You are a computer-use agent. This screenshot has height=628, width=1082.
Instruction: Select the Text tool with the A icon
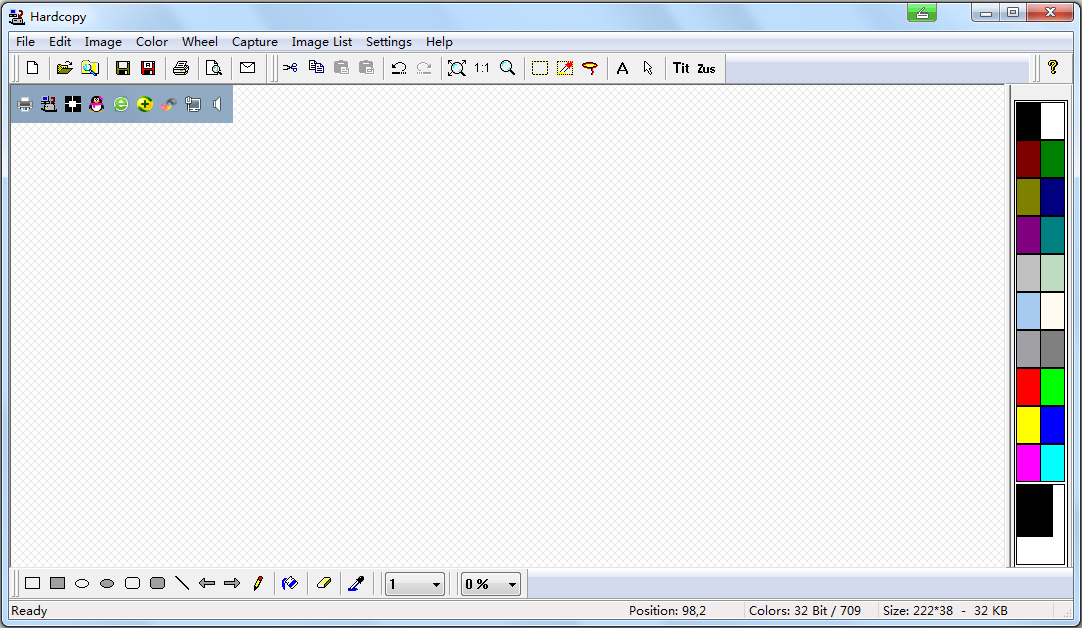pos(622,67)
